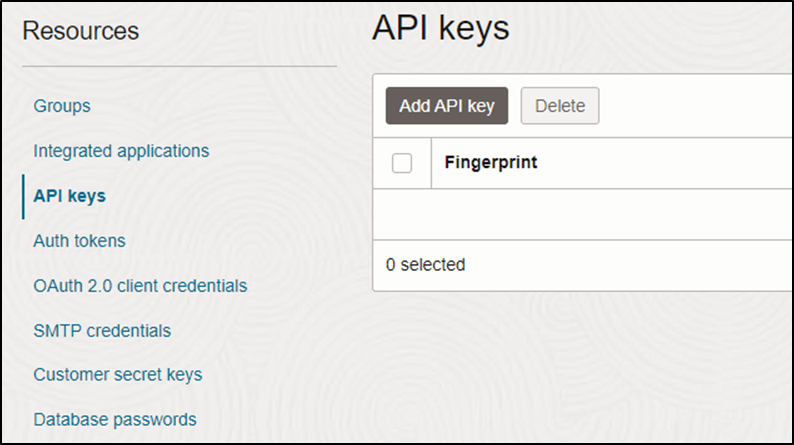
Task: Navigate to Database passwords
Action: (x=115, y=420)
